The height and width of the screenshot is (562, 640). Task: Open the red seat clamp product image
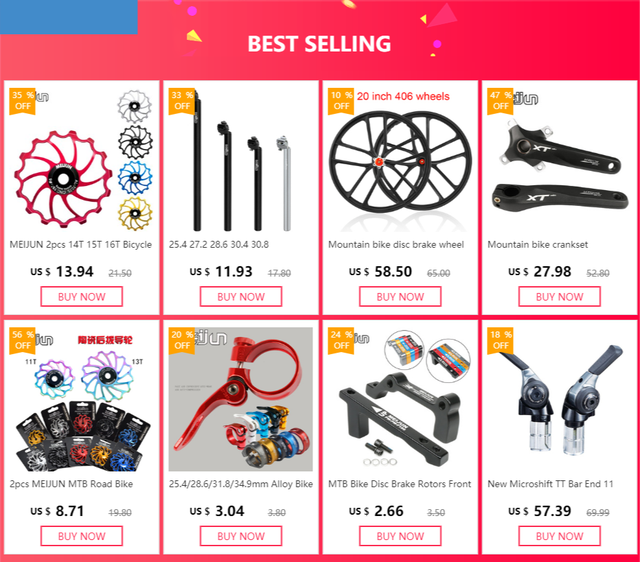pyautogui.click(x=241, y=399)
